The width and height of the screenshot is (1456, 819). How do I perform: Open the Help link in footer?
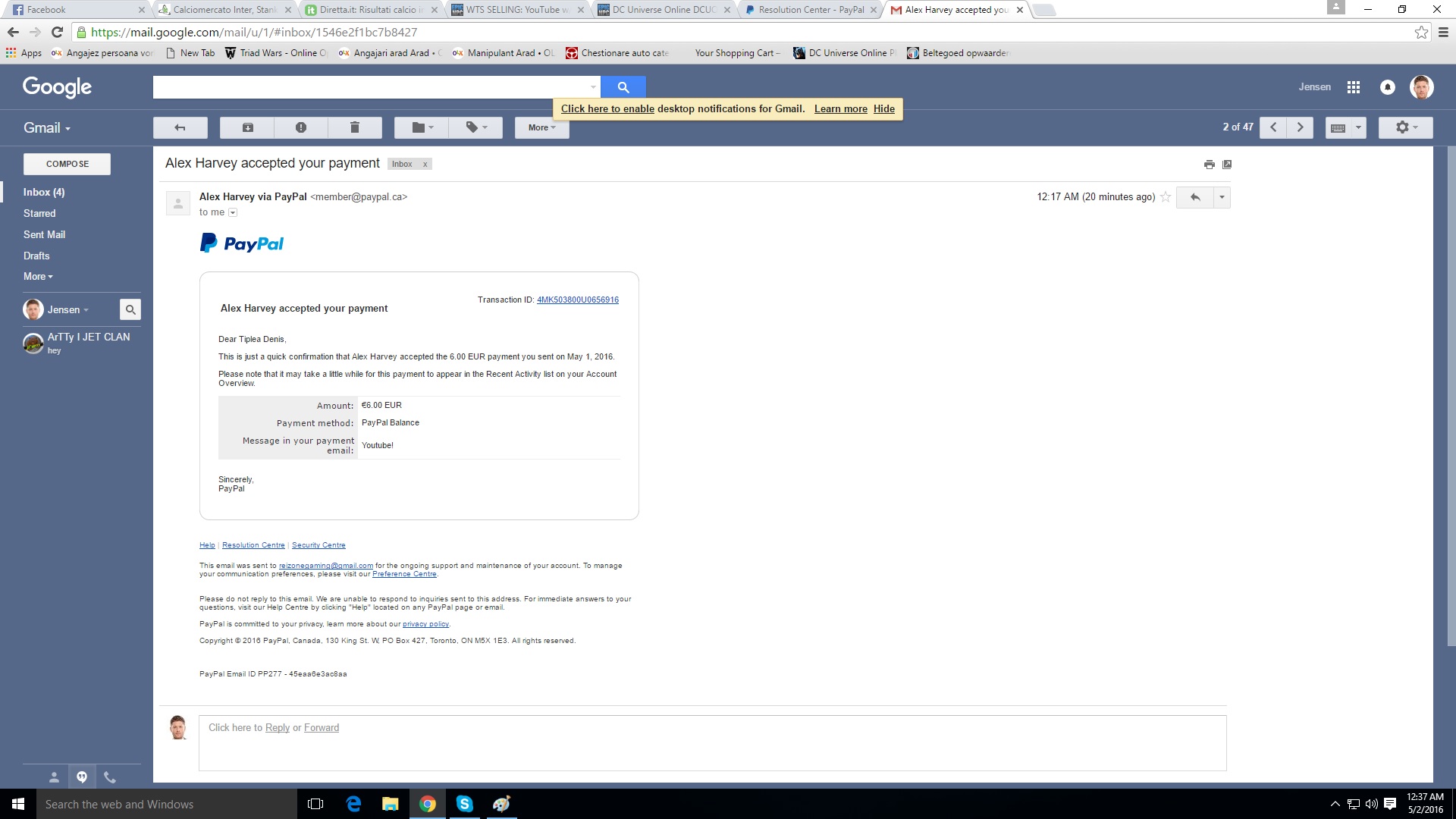tap(207, 545)
